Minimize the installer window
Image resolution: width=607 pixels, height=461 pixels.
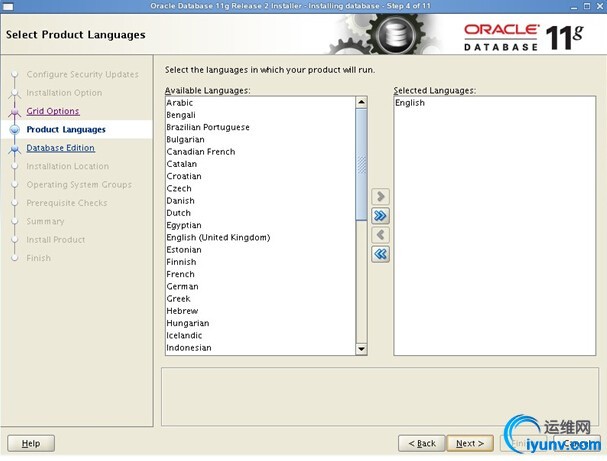tap(574, 7)
